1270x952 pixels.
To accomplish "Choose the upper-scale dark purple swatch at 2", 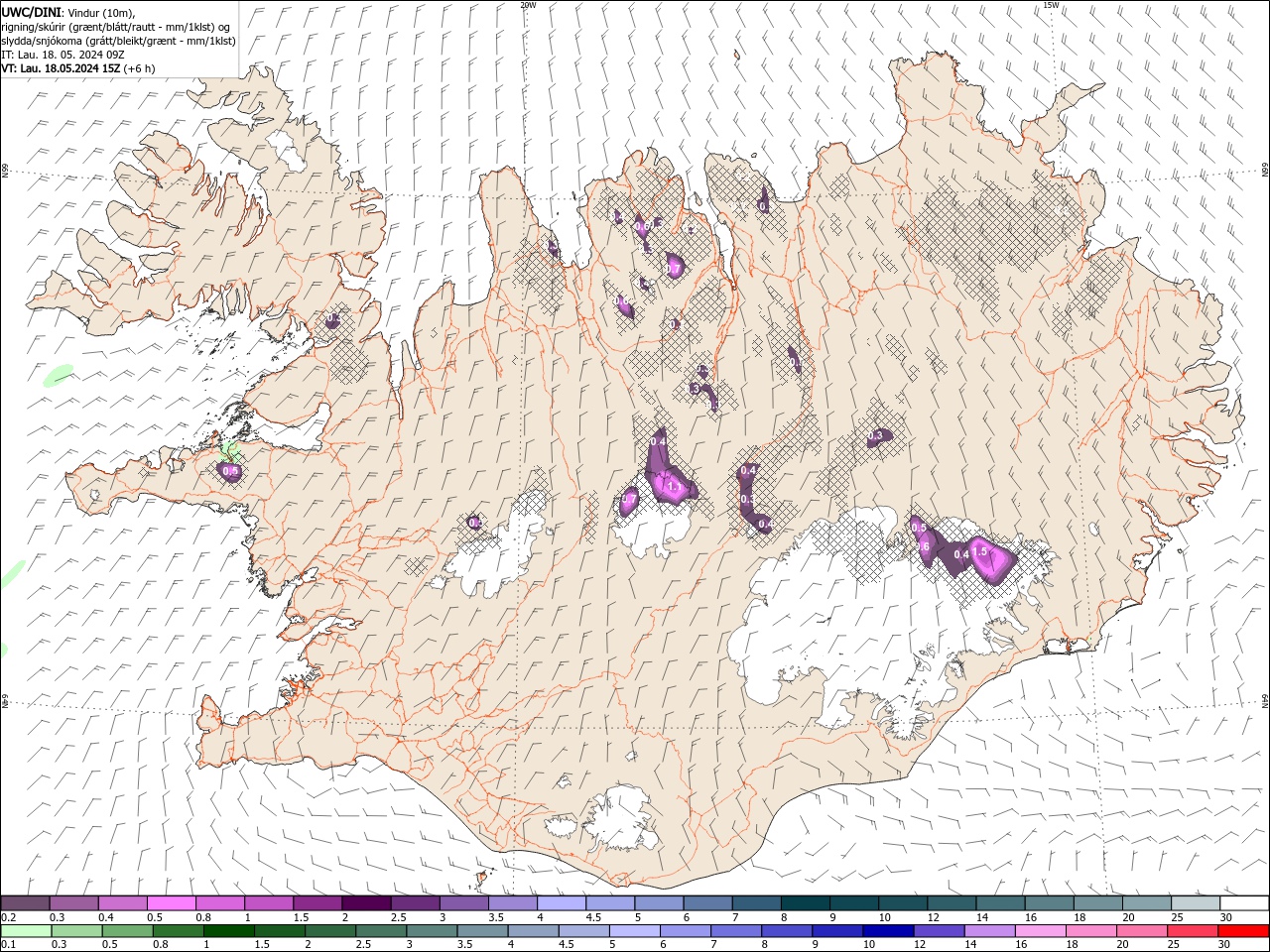I will tap(366, 903).
